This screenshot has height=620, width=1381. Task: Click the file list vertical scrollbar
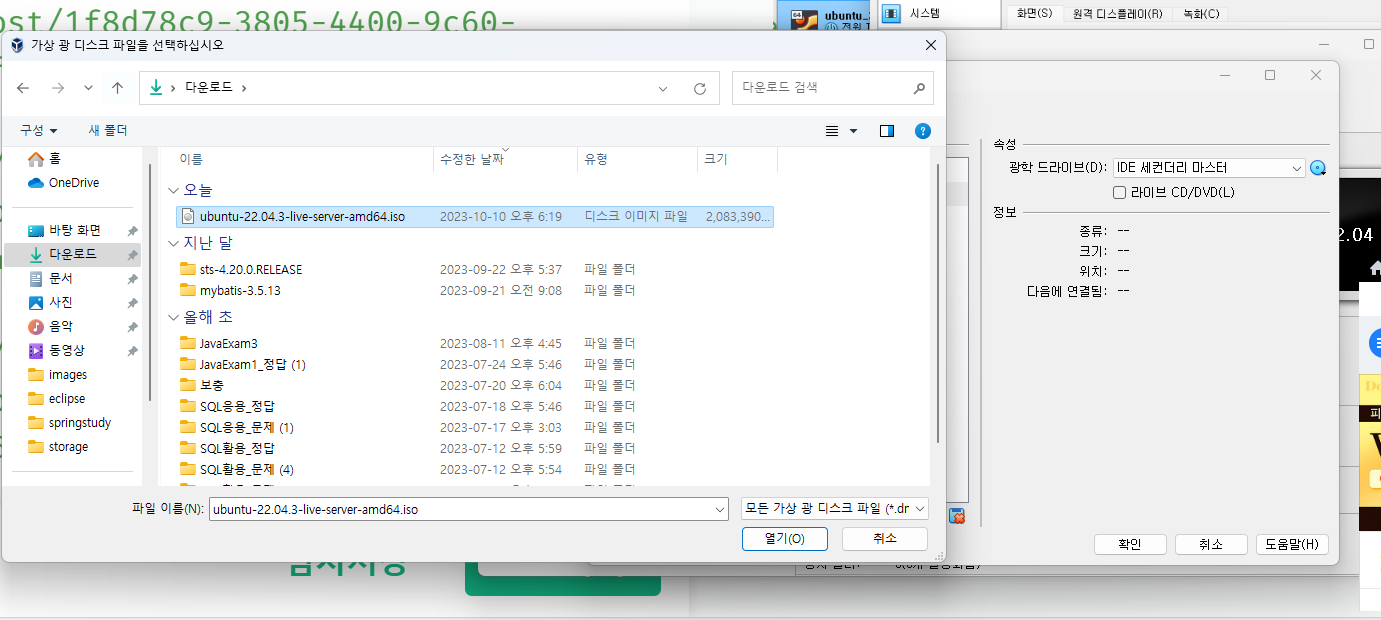click(937, 303)
